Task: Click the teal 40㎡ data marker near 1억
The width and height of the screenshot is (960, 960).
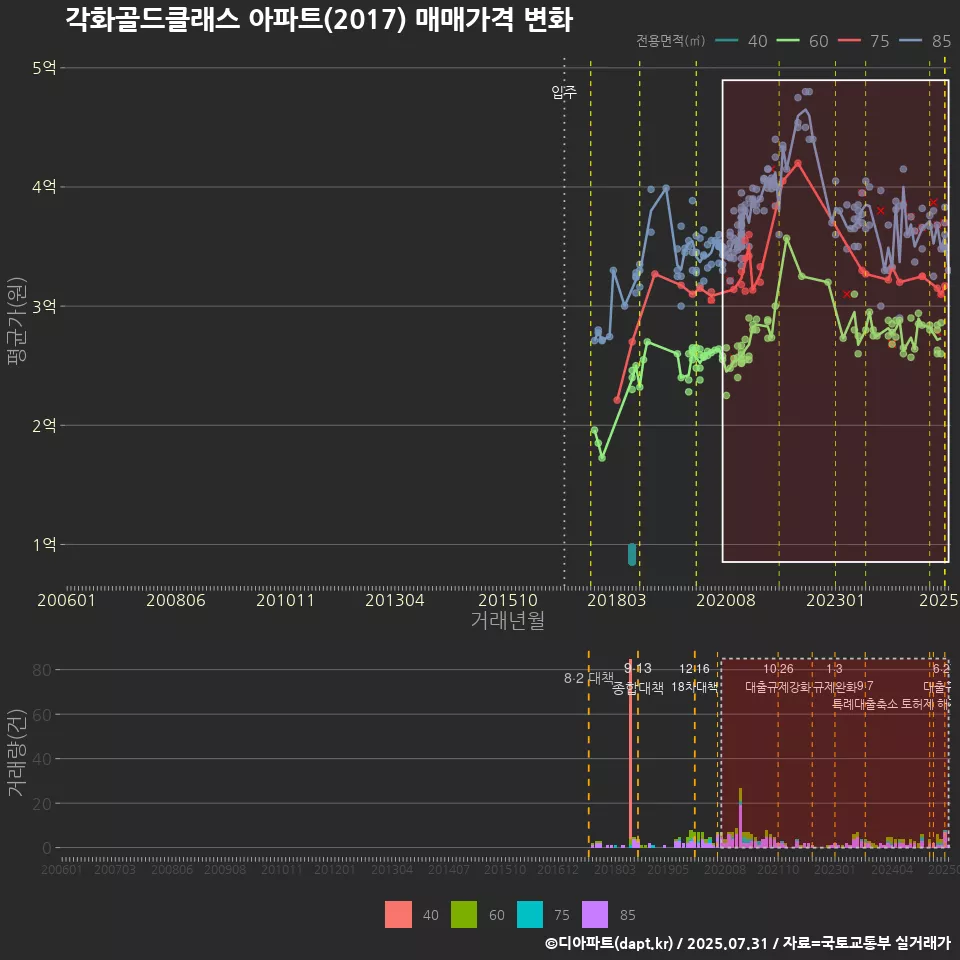Action: click(632, 554)
